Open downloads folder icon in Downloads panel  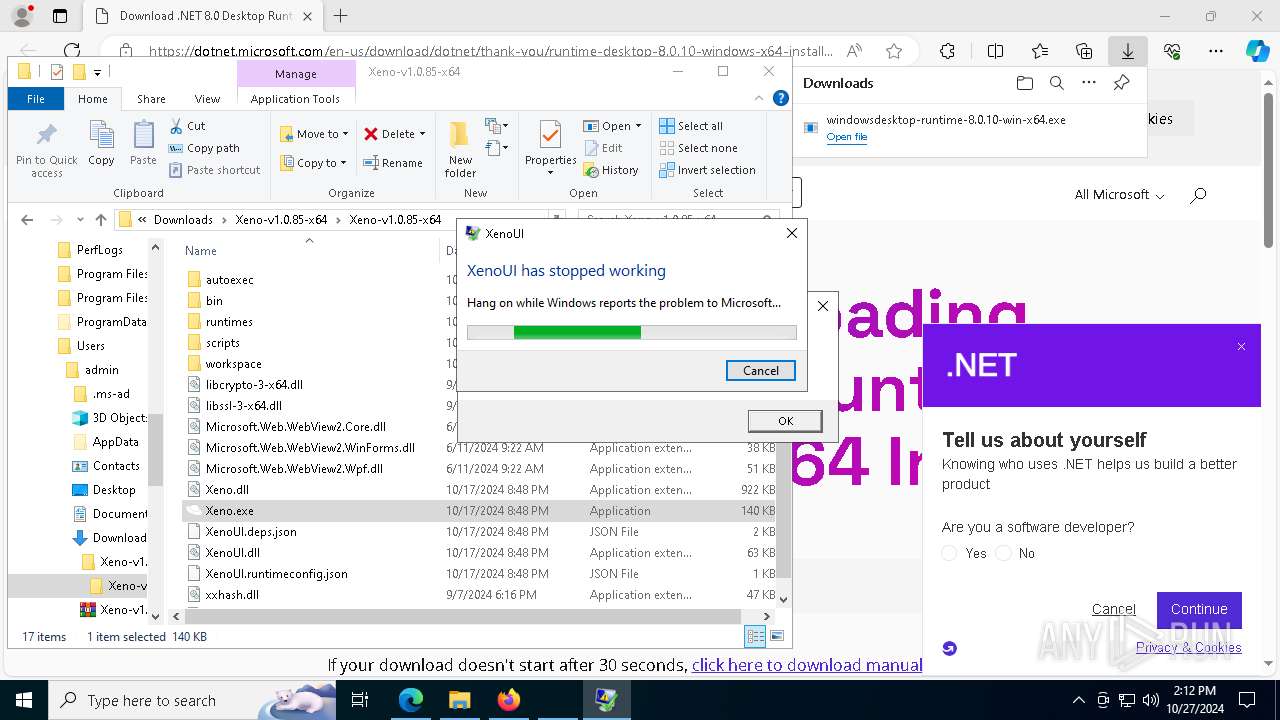click(1024, 83)
